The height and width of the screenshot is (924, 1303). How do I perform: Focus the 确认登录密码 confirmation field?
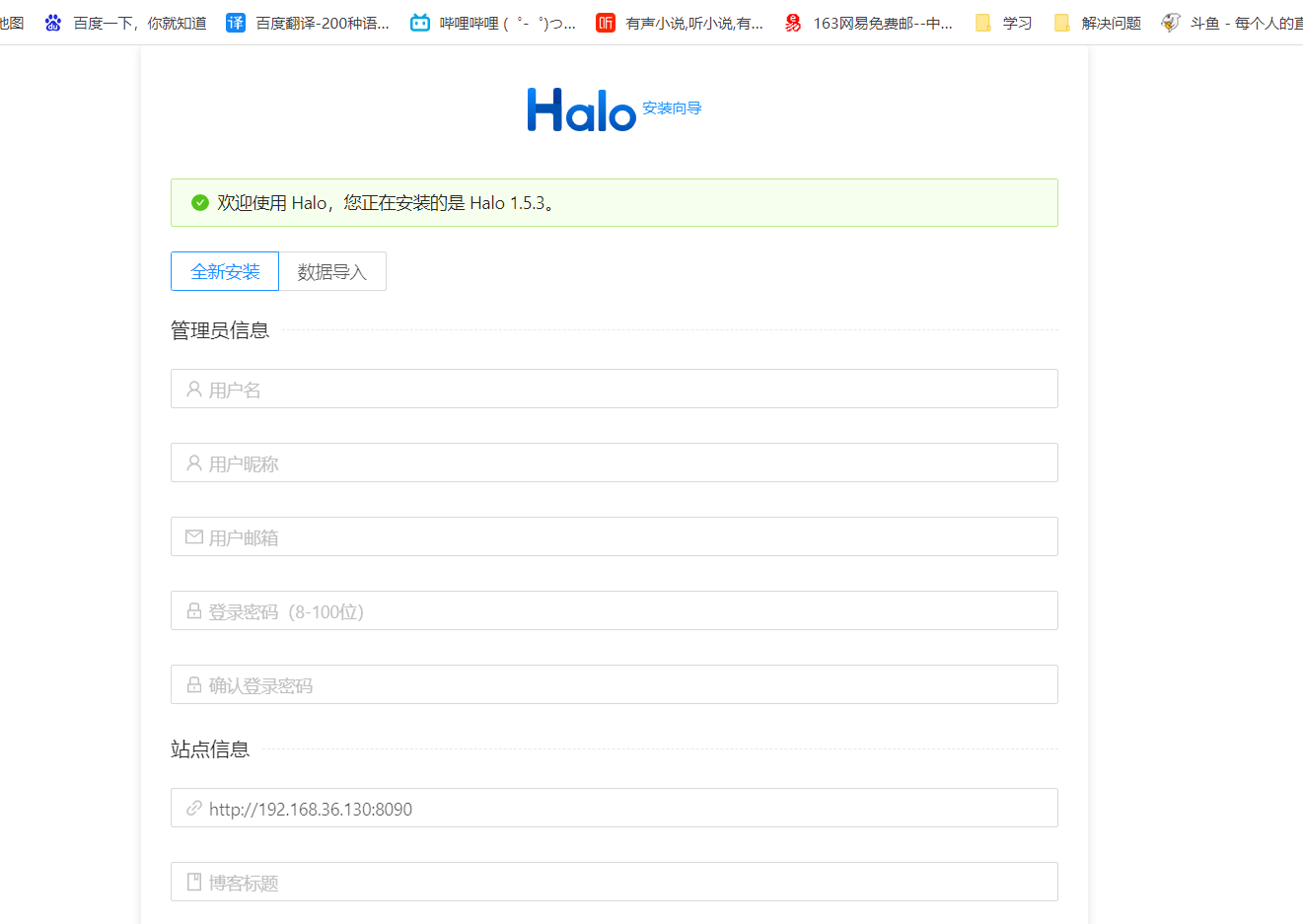pyautogui.click(x=614, y=685)
